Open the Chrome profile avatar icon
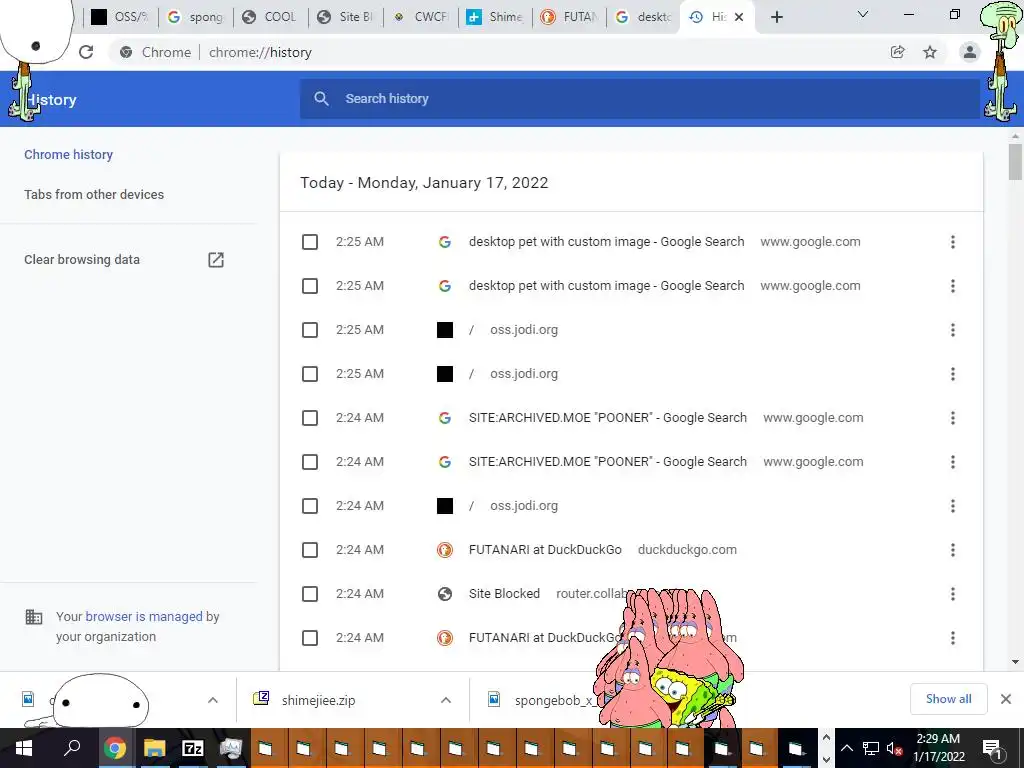Viewport: 1024px width, 768px height. tap(970, 52)
